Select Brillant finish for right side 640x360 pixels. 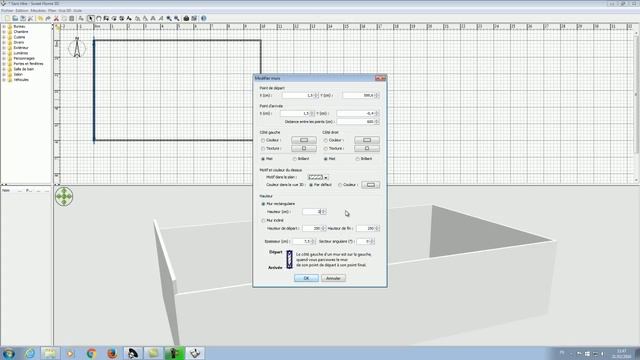358,159
